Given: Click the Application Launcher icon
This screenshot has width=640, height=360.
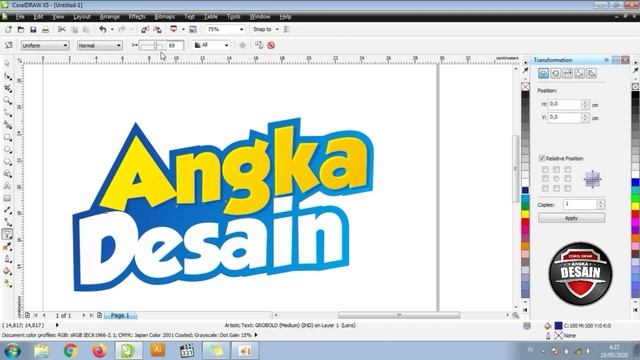Looking at the screenshot, I should (173, 29).
